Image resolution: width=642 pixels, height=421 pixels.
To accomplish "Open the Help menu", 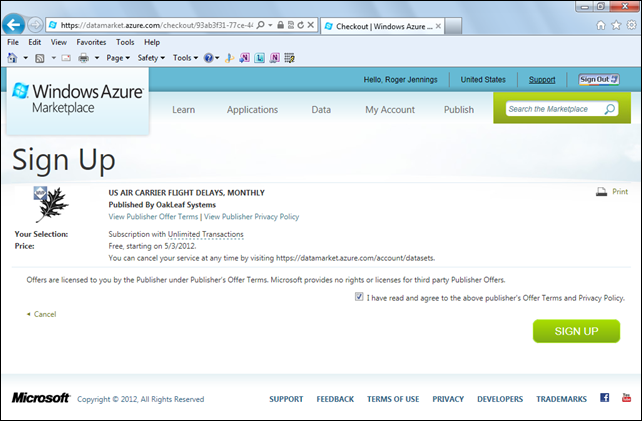I will 151,42.
